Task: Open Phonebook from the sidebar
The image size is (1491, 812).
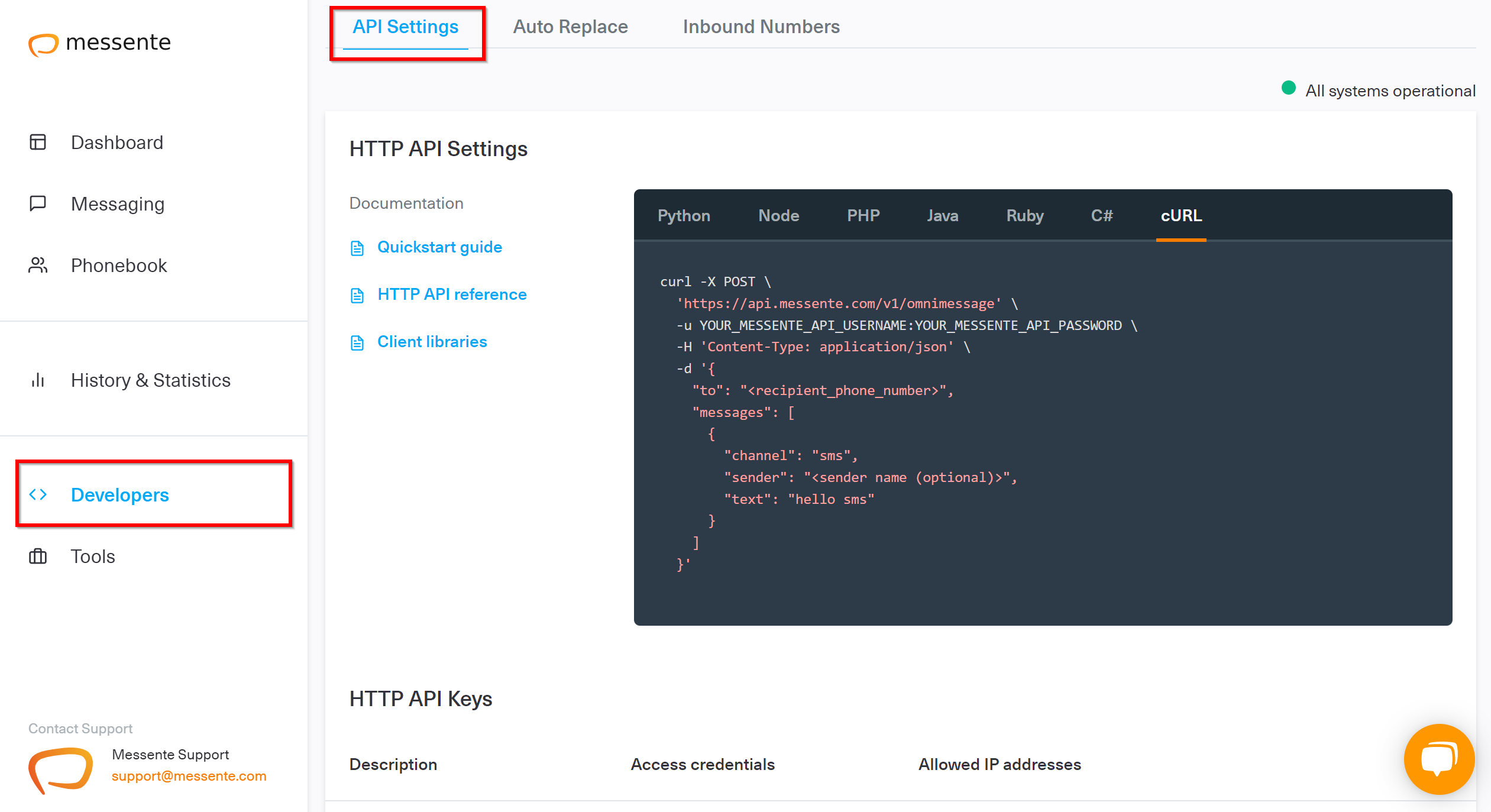Action: click(119, 266)
